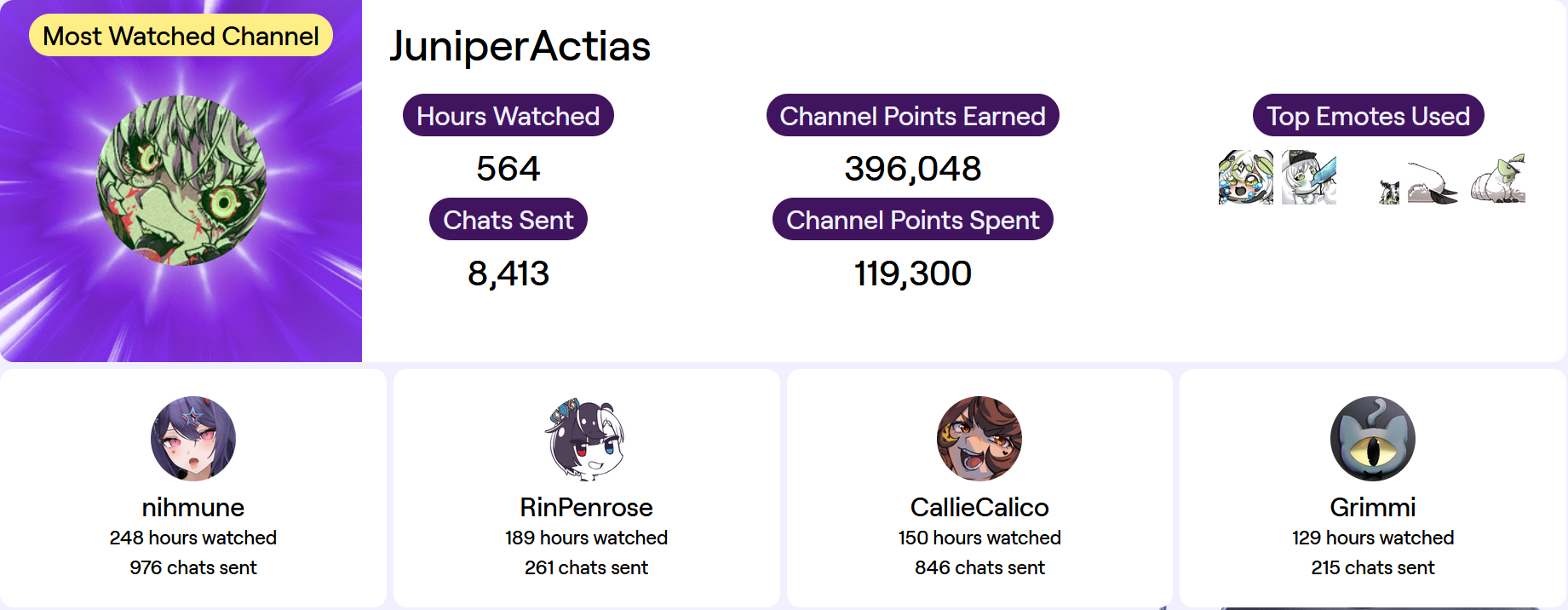The image size is (1568, 610).
Task: Click the fifth emote with the green sprout
Action: click(x=1498, y=178)
